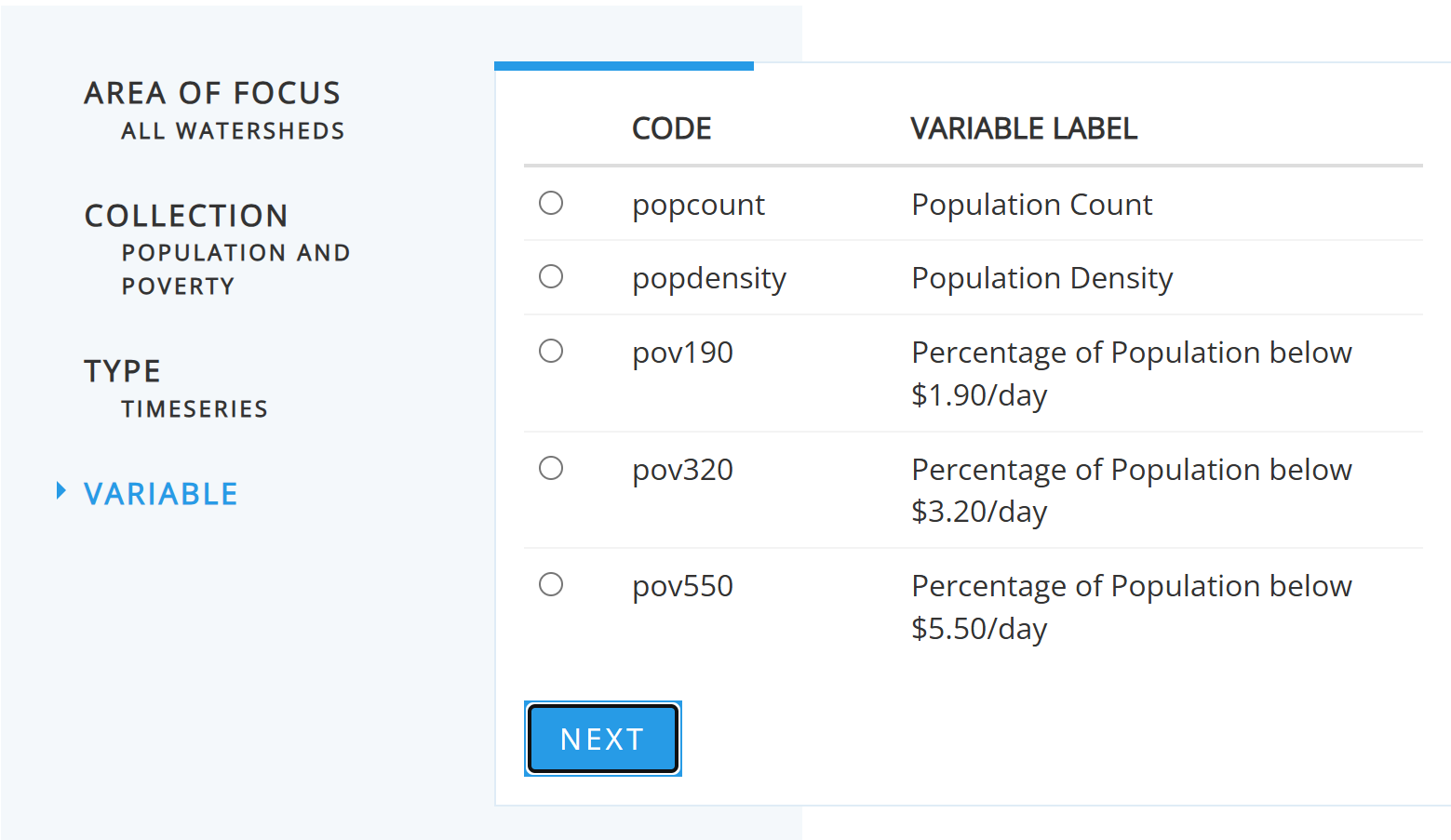
Task: Pick the pov550 radio button
Action: pyautogui.click(x=551, y=584)
